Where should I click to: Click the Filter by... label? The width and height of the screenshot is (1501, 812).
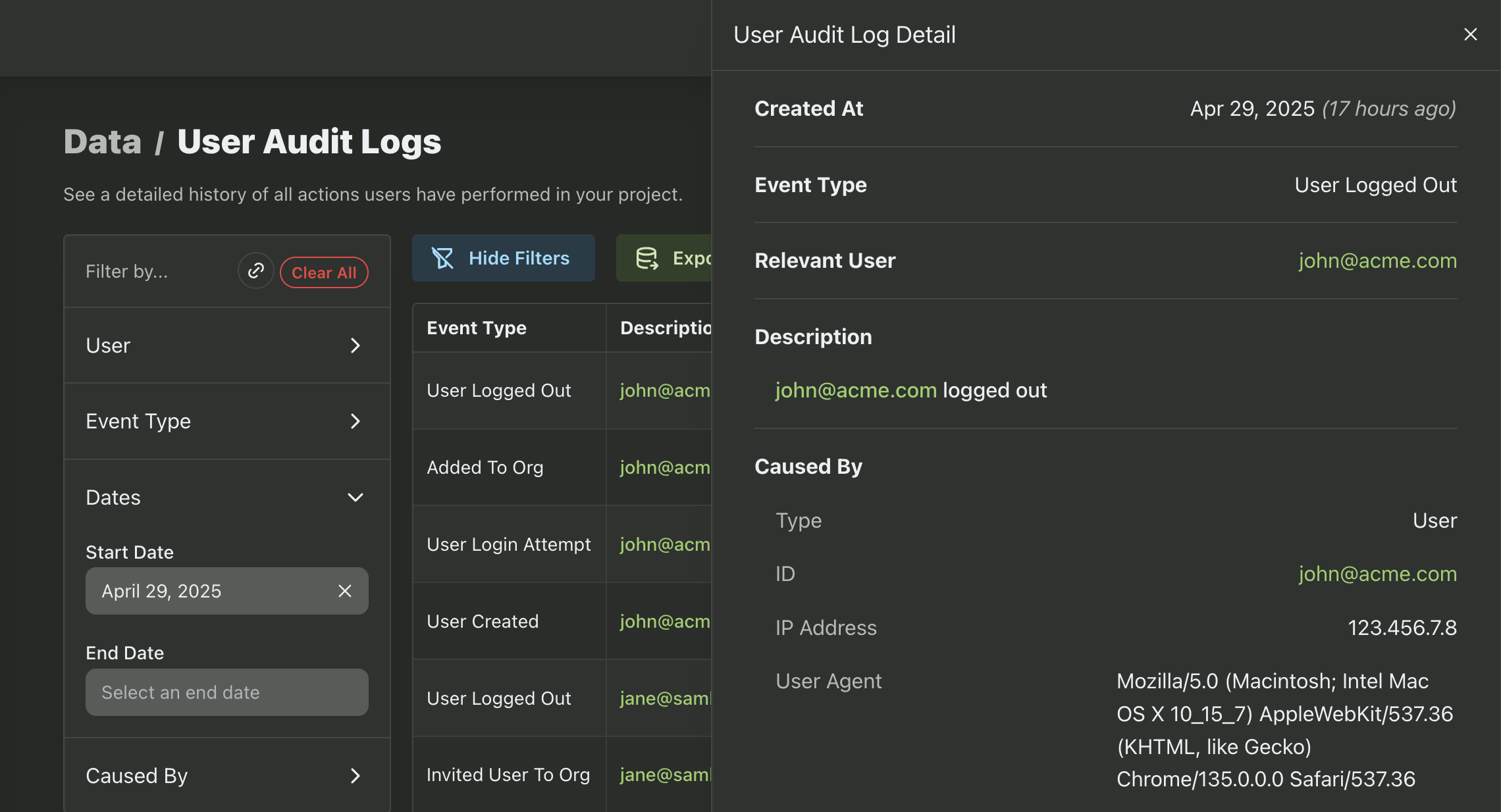click(x=126, y=271)
